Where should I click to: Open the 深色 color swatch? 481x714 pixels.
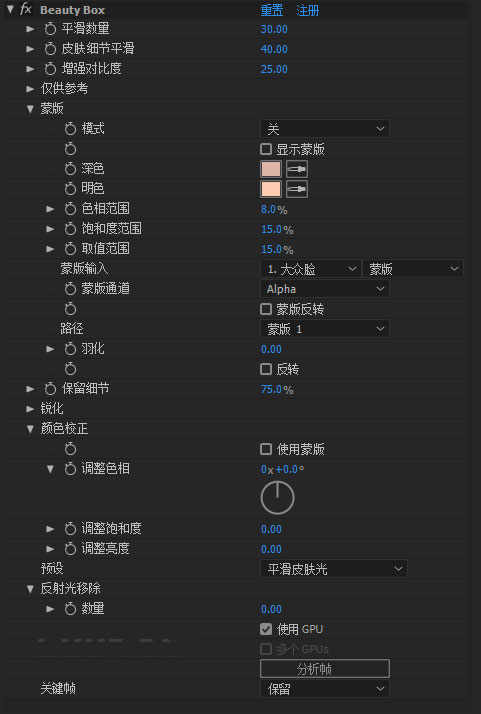[x=271, y=169]
